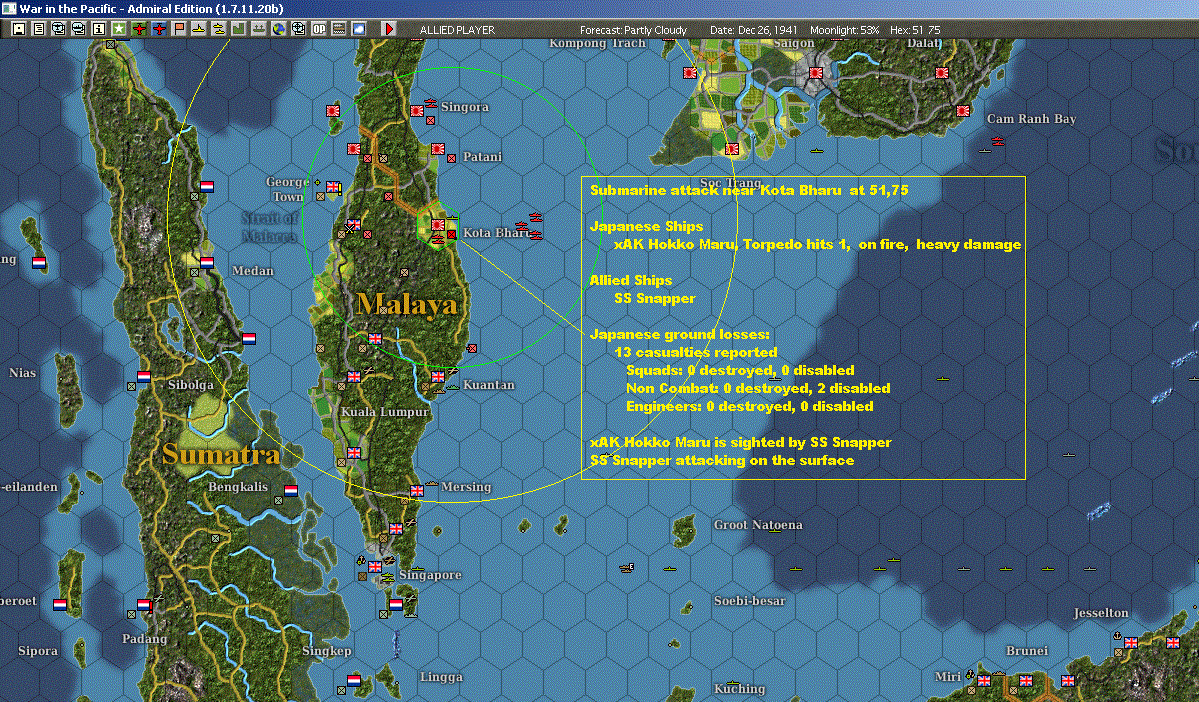Select the red plane on blue background icon
This screenshot has height=702, width=1199.
(x=159, y=29)
